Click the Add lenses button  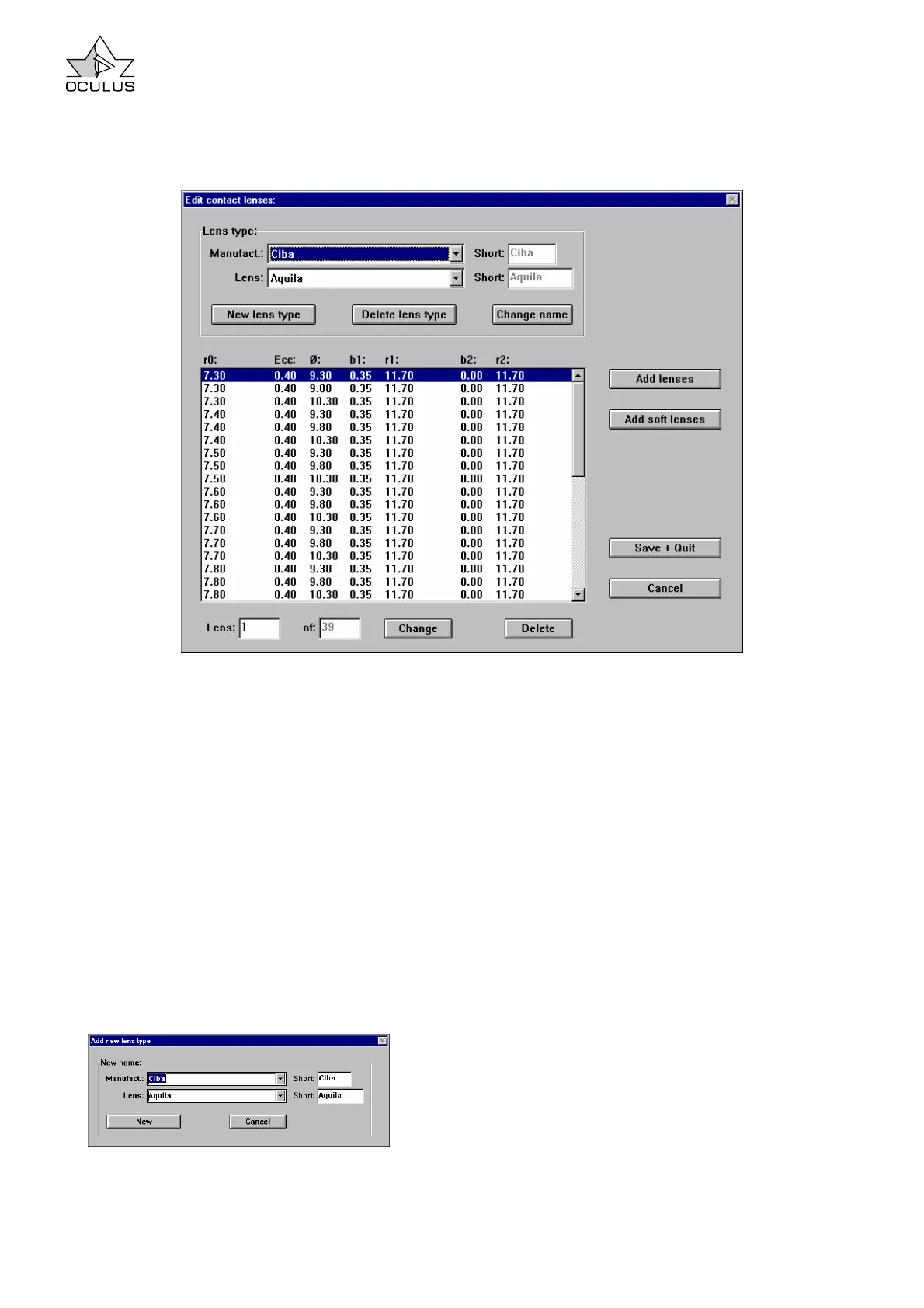665,379
